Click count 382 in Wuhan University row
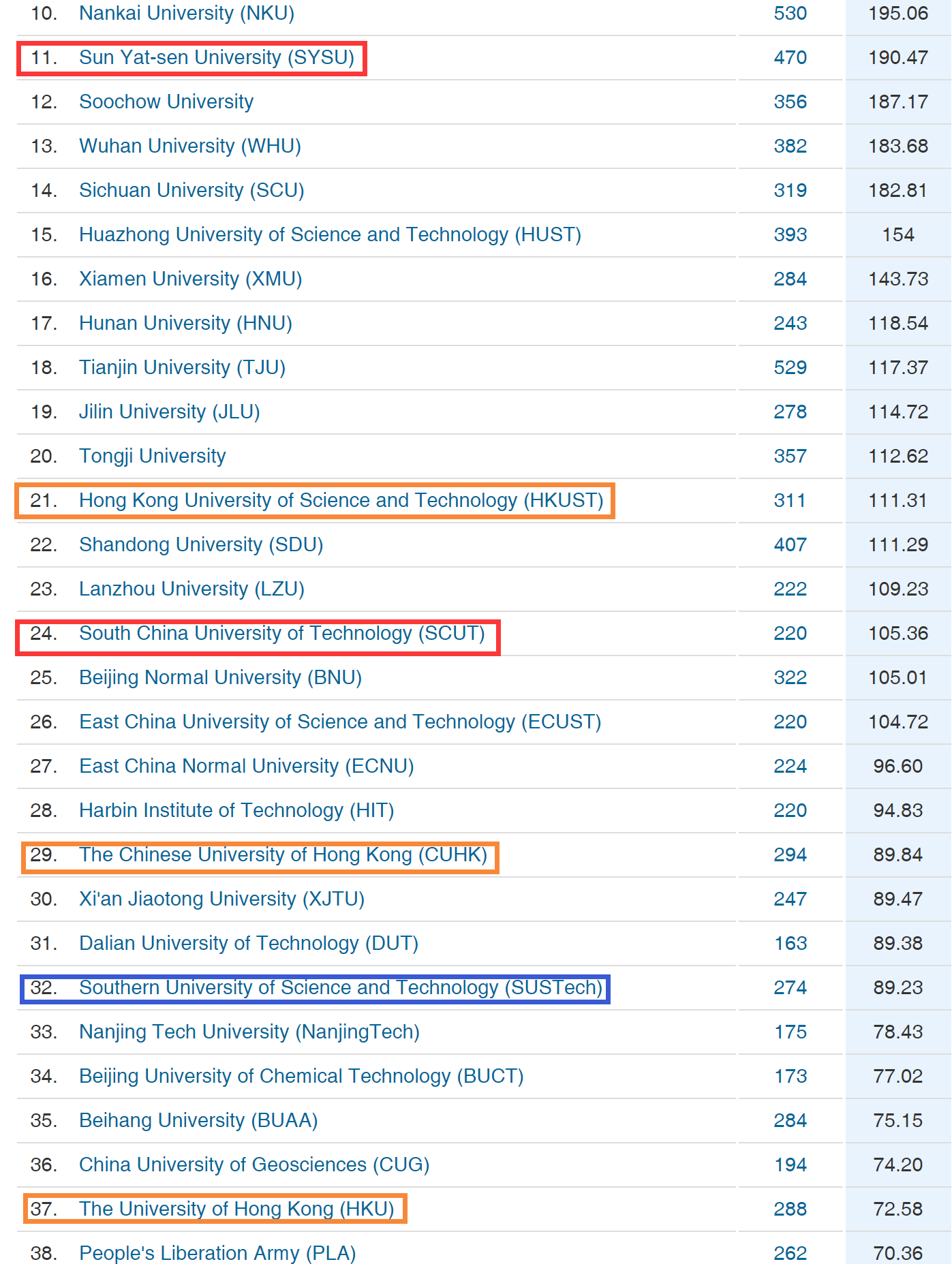 790,147
